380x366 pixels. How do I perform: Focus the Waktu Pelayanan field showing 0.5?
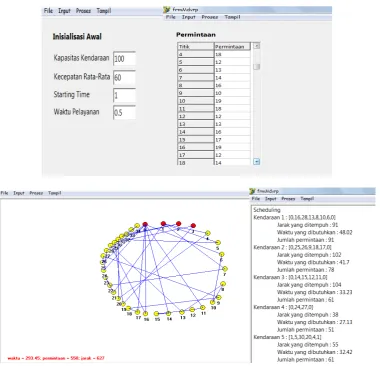(x=124, y=113)
